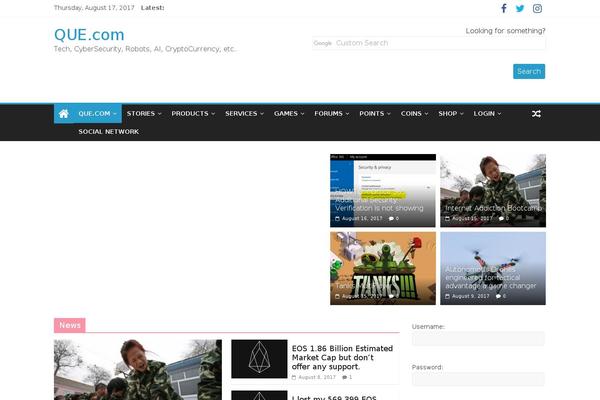Click the August 8, 2017 article date

317,377
